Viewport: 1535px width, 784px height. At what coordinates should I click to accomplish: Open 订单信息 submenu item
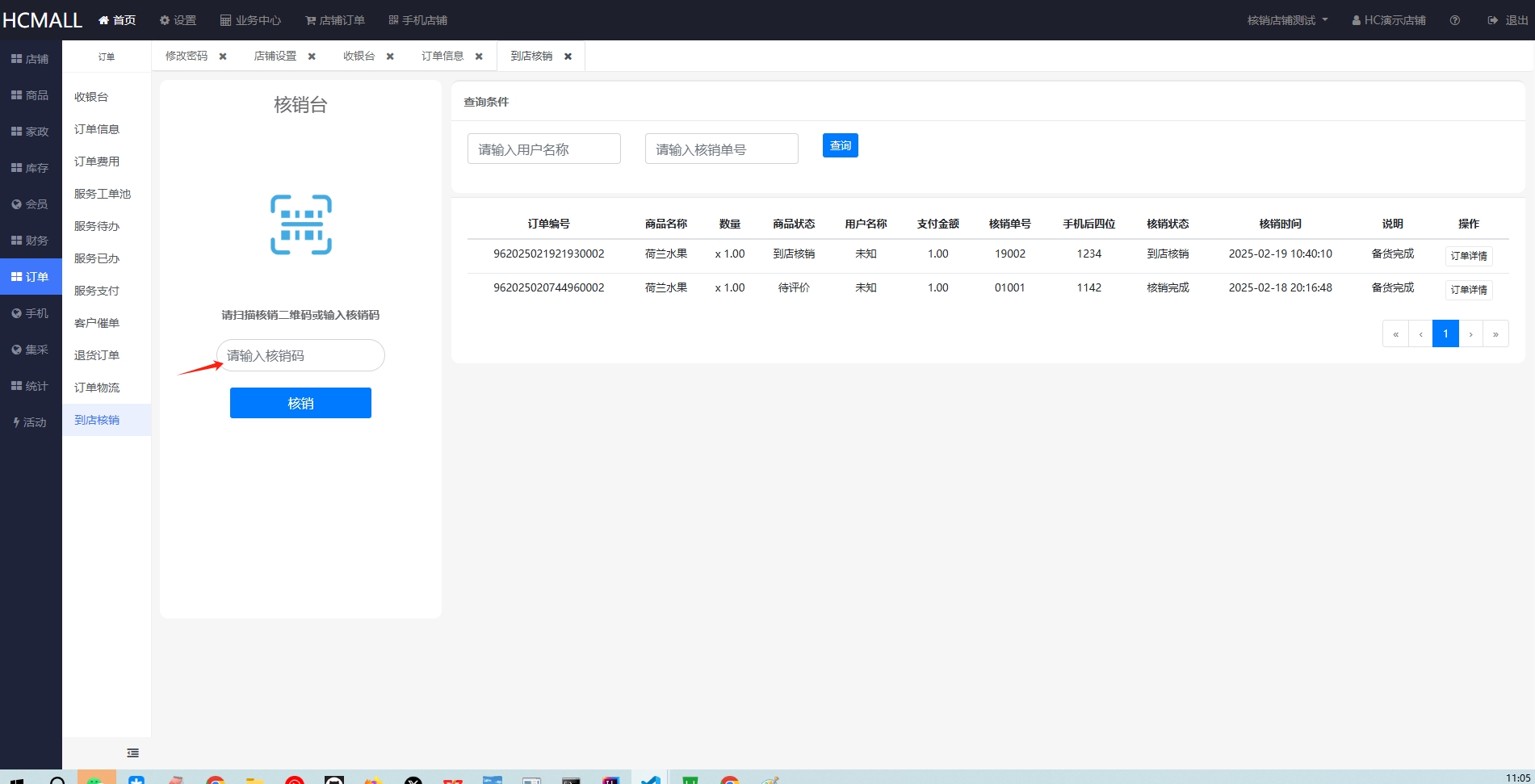click(x=107, y=129)
